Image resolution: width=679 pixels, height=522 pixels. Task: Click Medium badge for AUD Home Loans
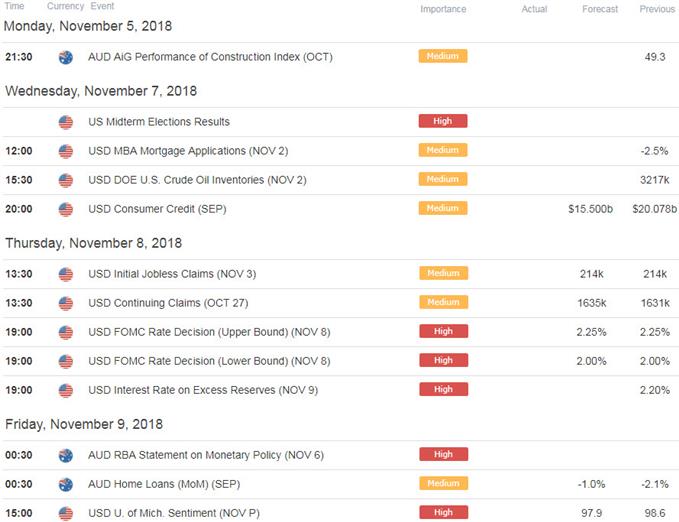(443, 483)
